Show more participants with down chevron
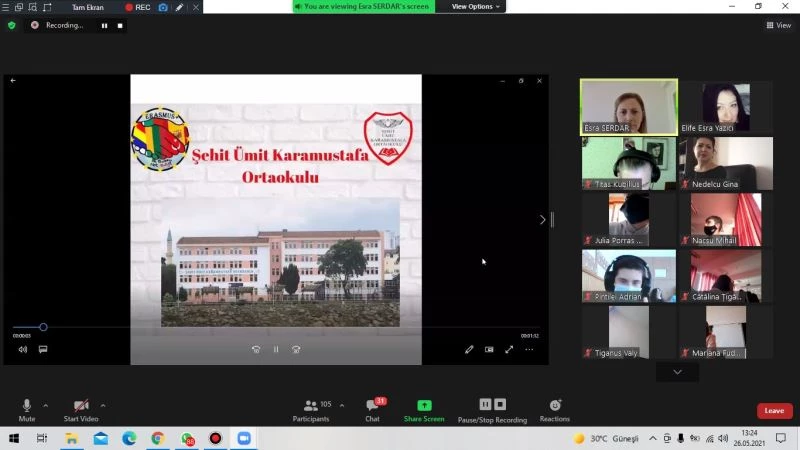This screenshot has width=800, height=450. point(677,372)
